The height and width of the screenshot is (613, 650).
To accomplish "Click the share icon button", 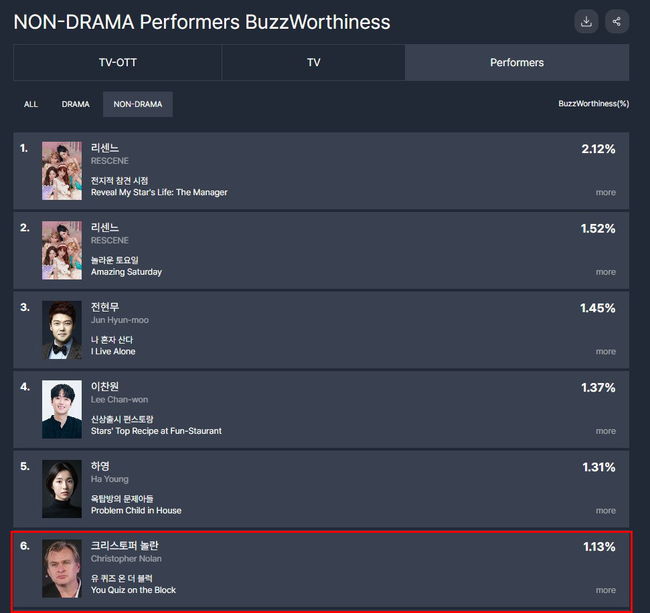I will (x=617, y=22).
